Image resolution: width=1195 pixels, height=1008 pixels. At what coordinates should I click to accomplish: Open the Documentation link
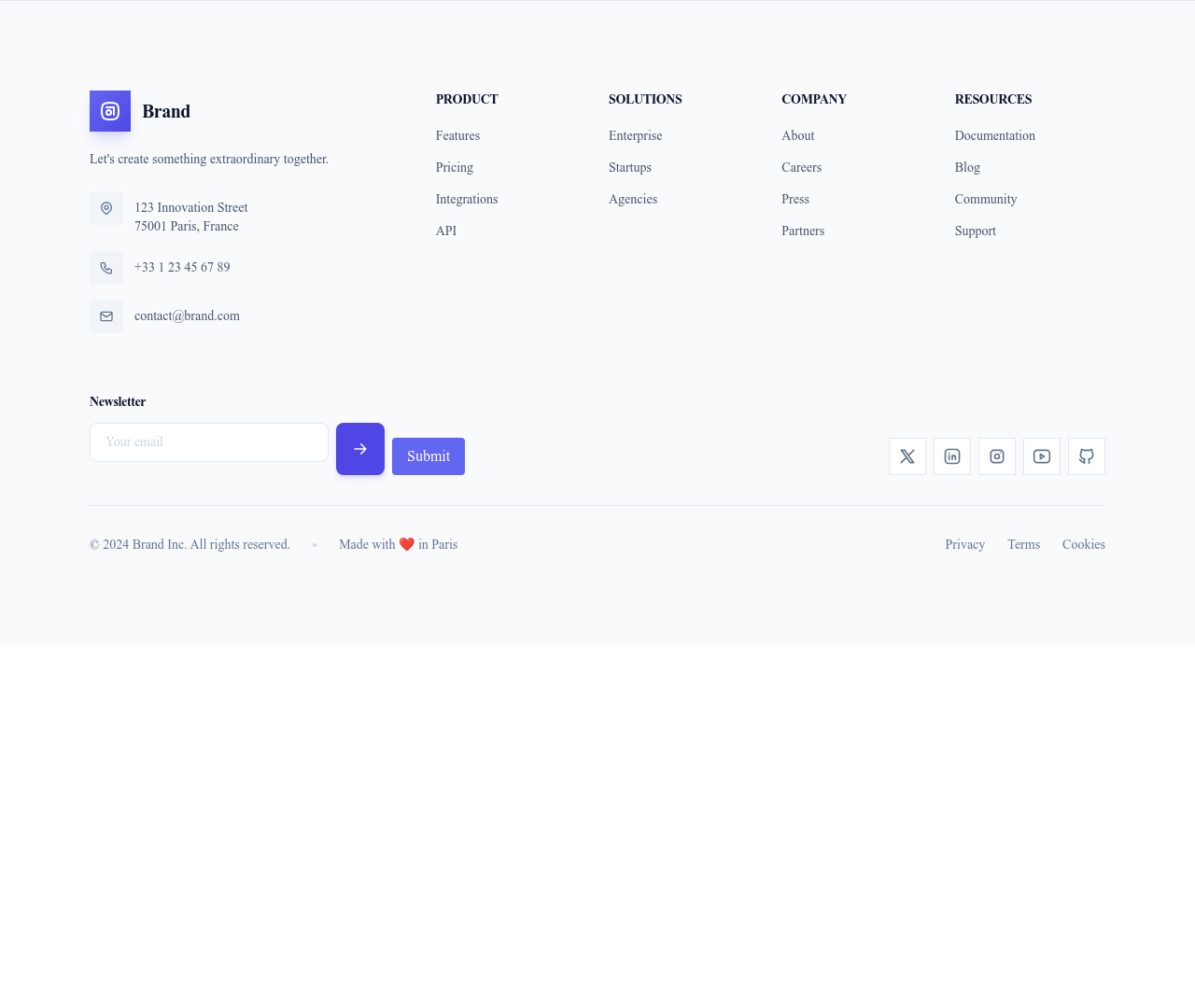point(995,135)
